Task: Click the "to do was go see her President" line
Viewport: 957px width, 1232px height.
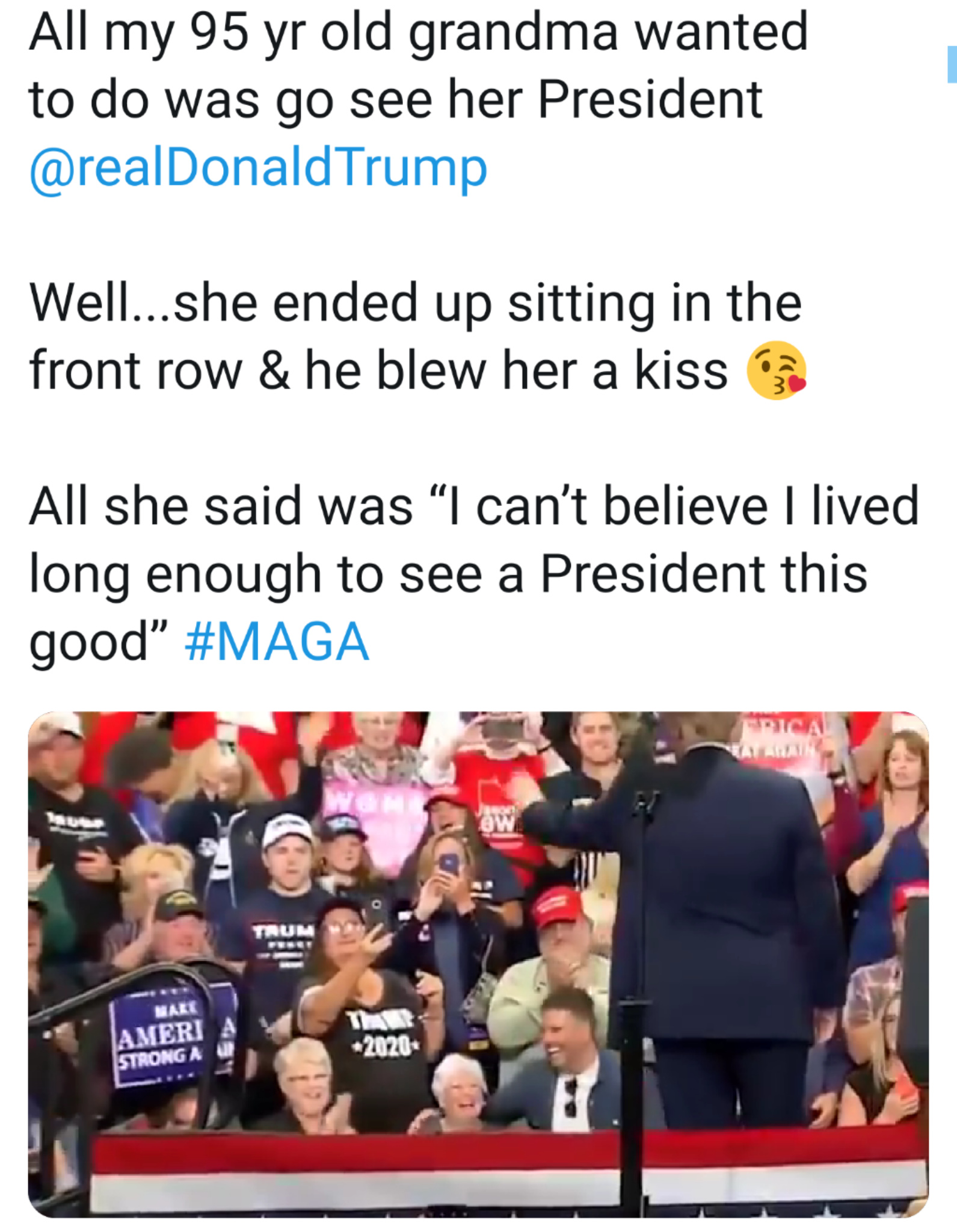Action: pyautogui.click(x=395, y=100)
